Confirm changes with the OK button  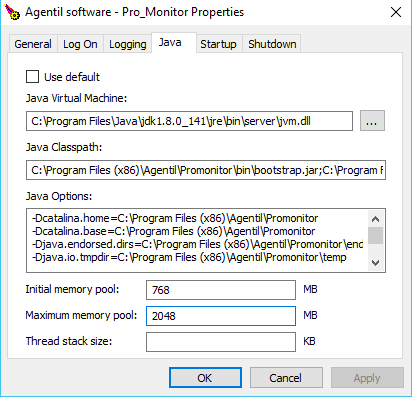point(205,378)
